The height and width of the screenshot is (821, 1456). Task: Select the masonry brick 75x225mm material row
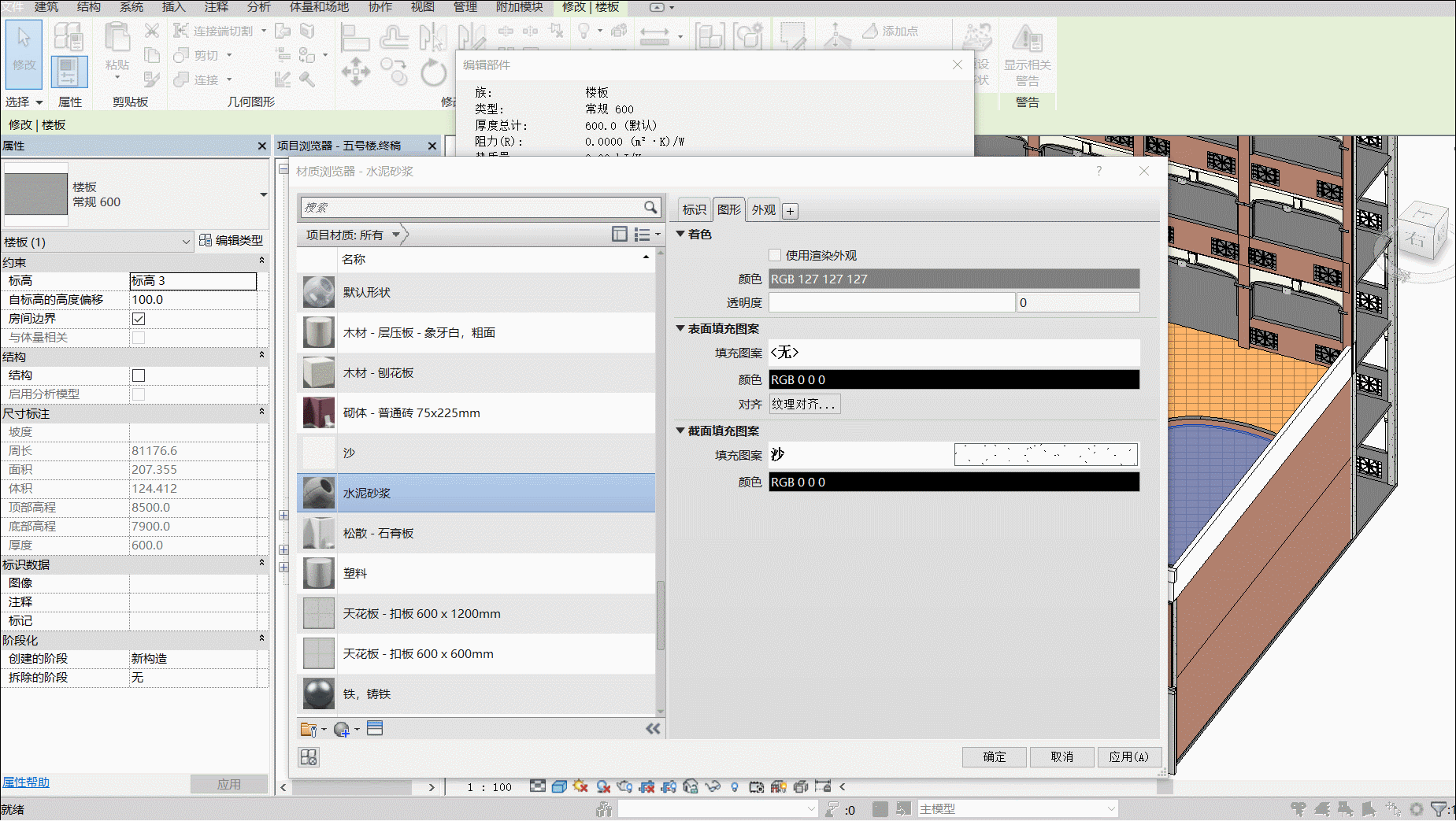(476, 412)
